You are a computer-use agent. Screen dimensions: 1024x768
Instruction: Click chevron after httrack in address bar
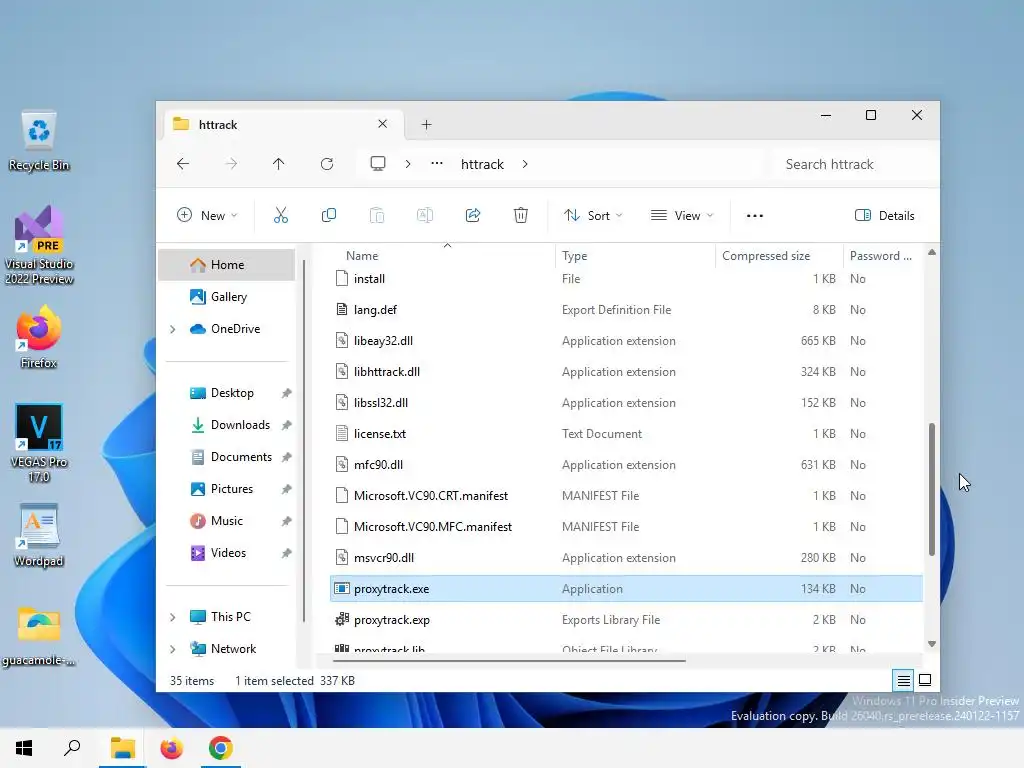pyautogui.click(x=525, y=164)
